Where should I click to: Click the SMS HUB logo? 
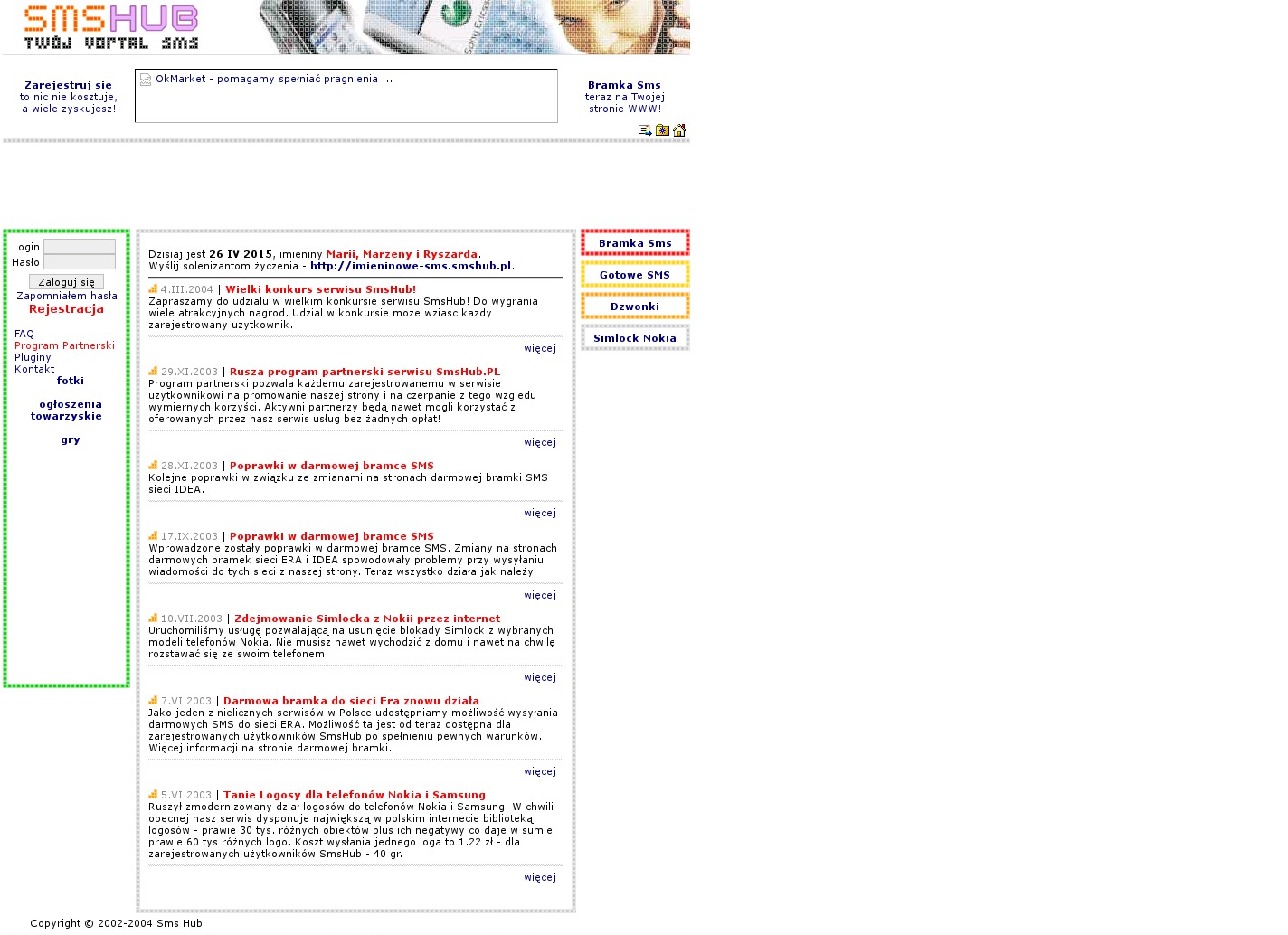point(111,27)
